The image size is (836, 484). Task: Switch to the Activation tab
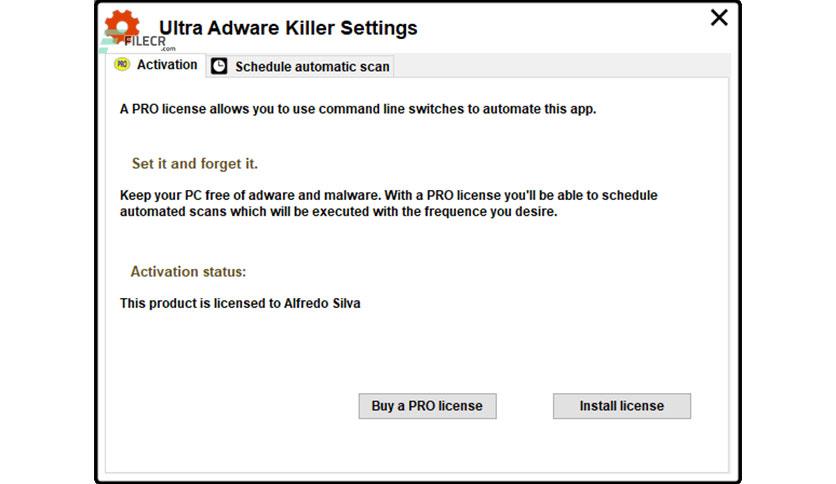point(156,65)
